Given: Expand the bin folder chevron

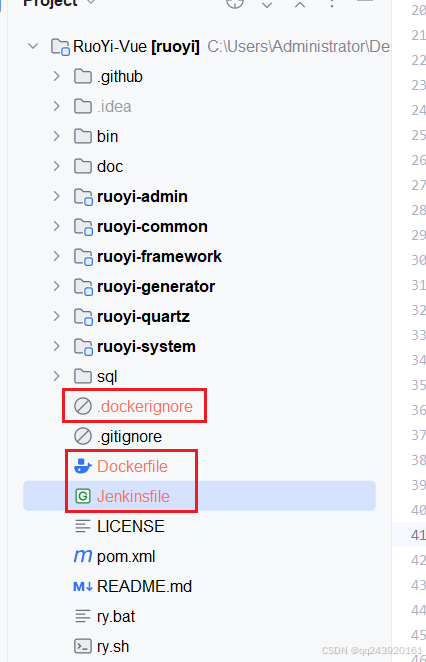Looking at the screenshot, I should (57, 136).
